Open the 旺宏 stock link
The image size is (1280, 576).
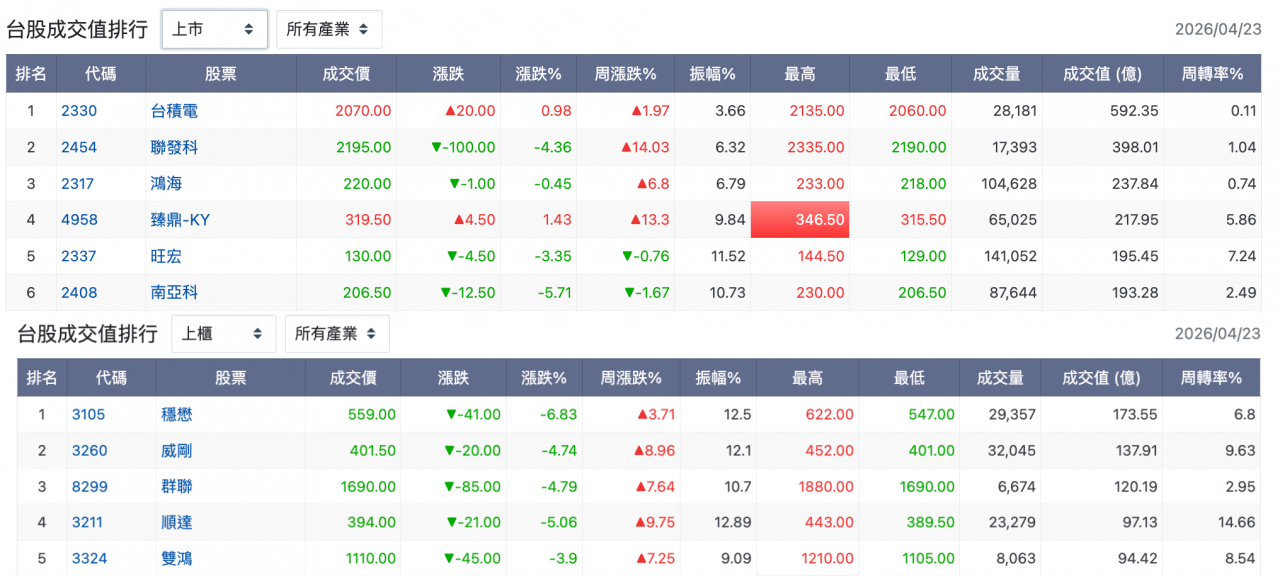tap(166, 256)
